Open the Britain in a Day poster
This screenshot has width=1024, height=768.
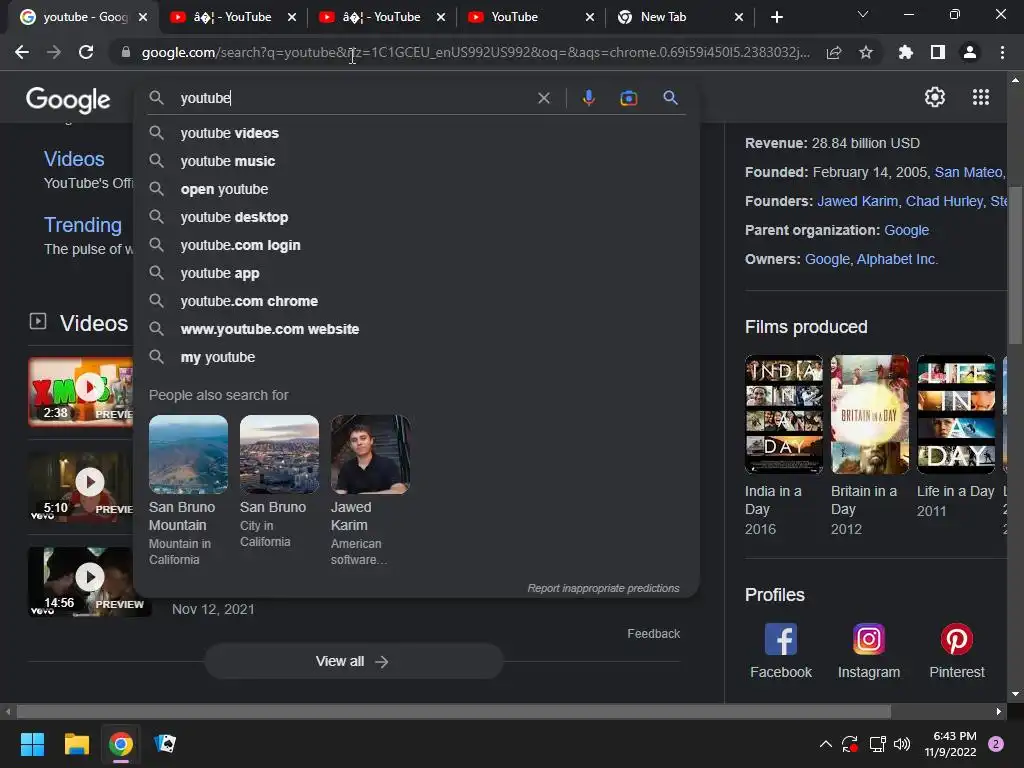869,414
